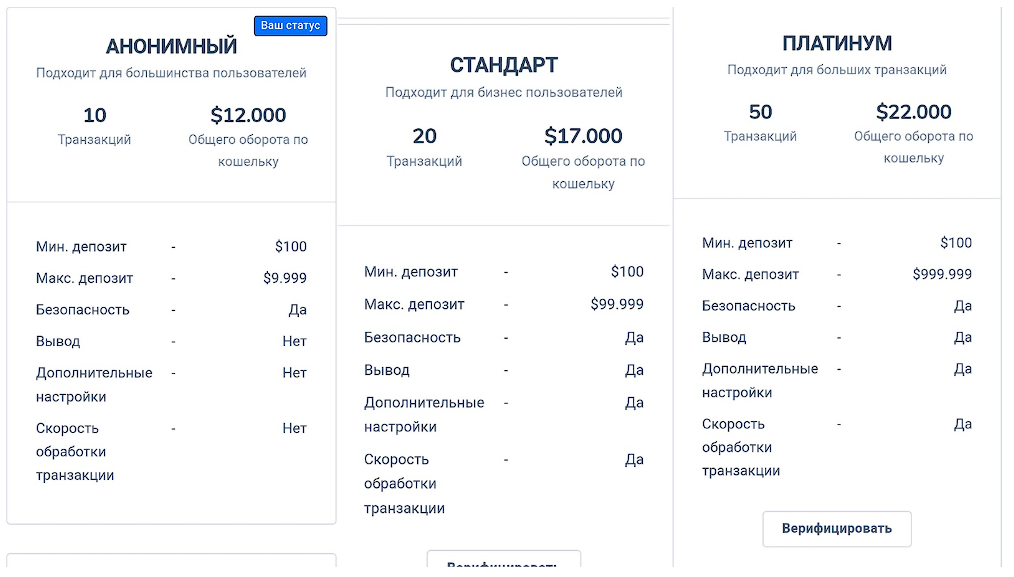The width and height of the screenshot is (1014, 577).
Task: Click the 20 Транзакций count in Стандарт
Action: coord(424,136)
